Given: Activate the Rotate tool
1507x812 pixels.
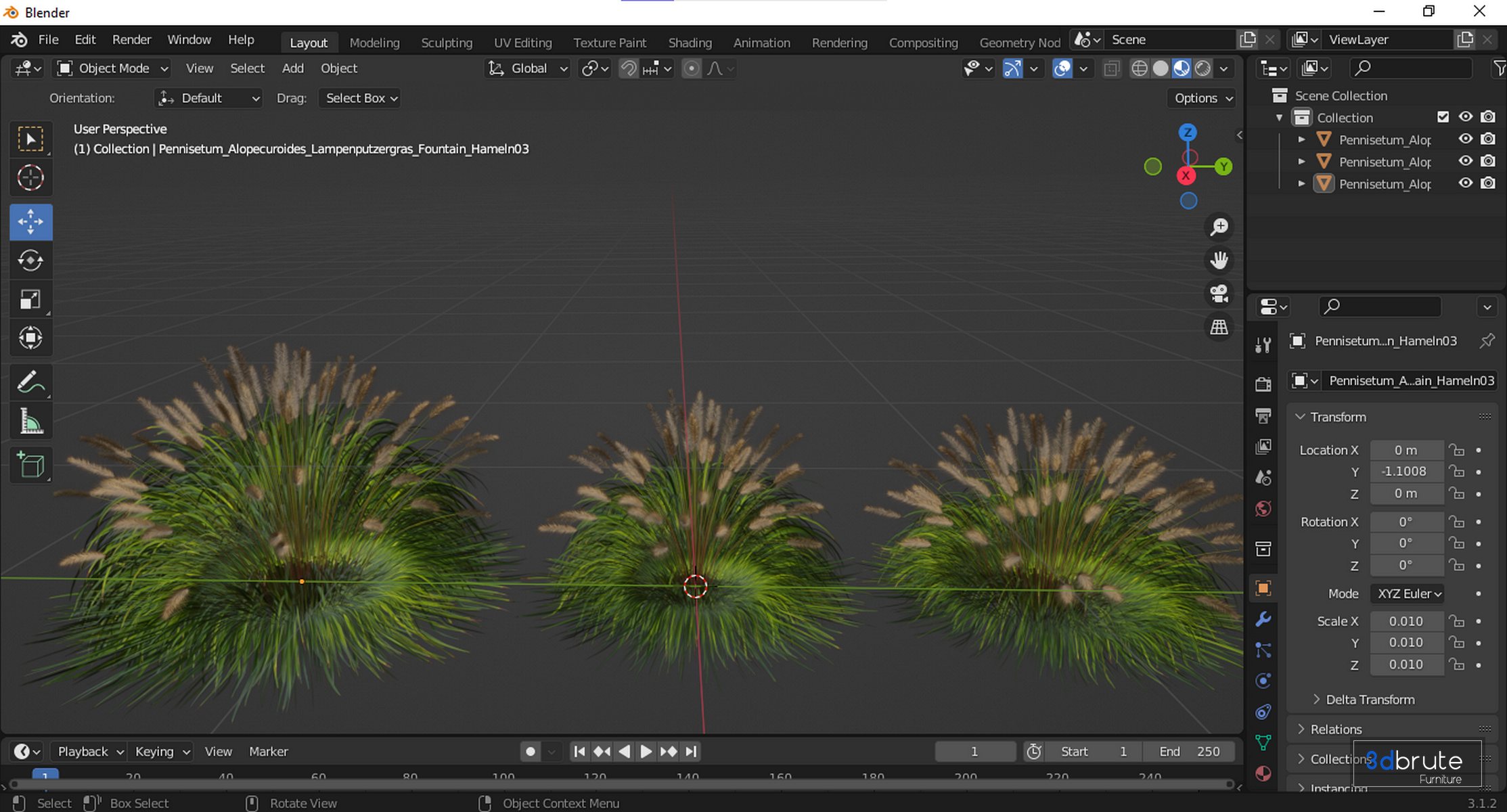Looking at the screenshot, I should pyautogui.click(x=30, y=261).
